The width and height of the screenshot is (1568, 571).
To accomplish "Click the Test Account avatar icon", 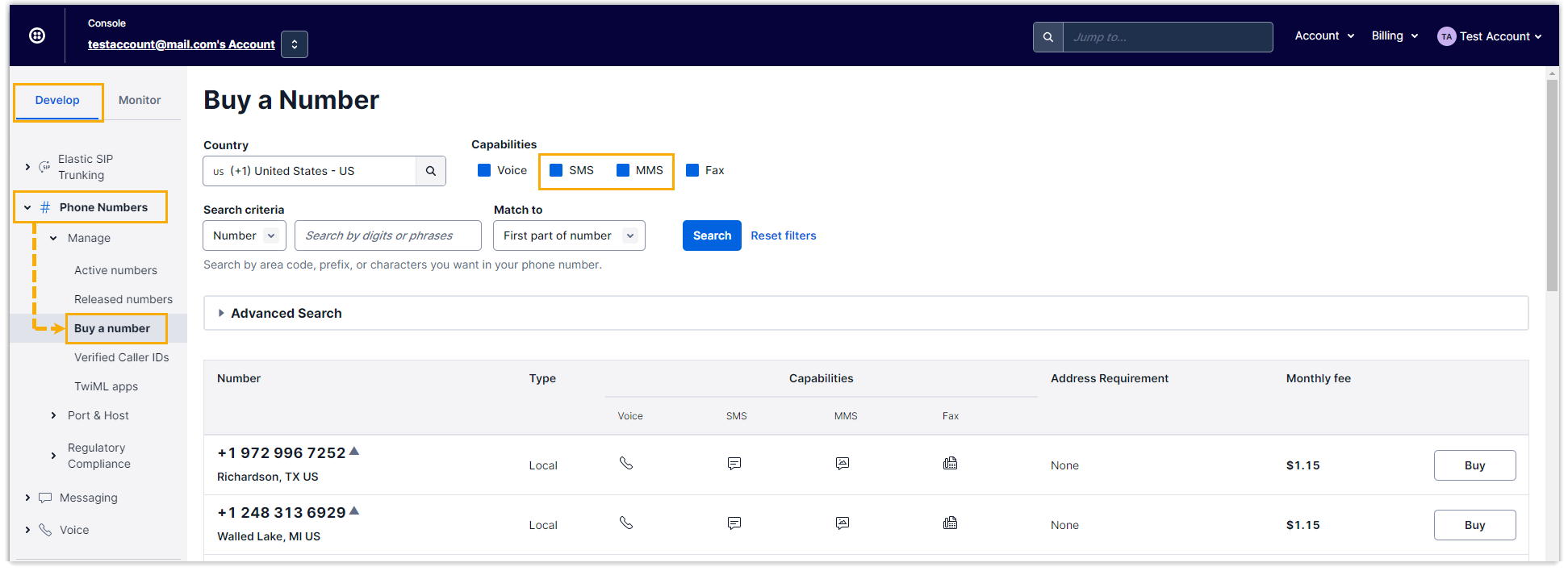I will coord(1446,36).
